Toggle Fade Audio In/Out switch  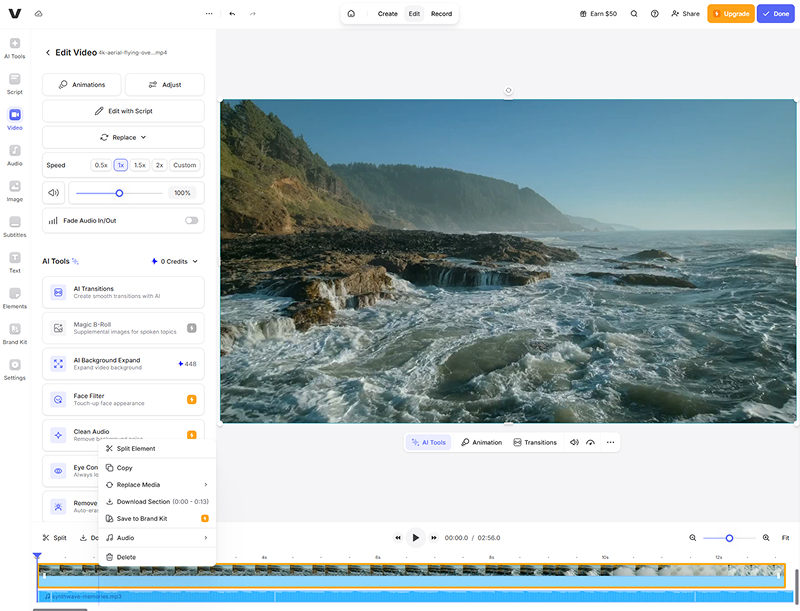point(191,220)
